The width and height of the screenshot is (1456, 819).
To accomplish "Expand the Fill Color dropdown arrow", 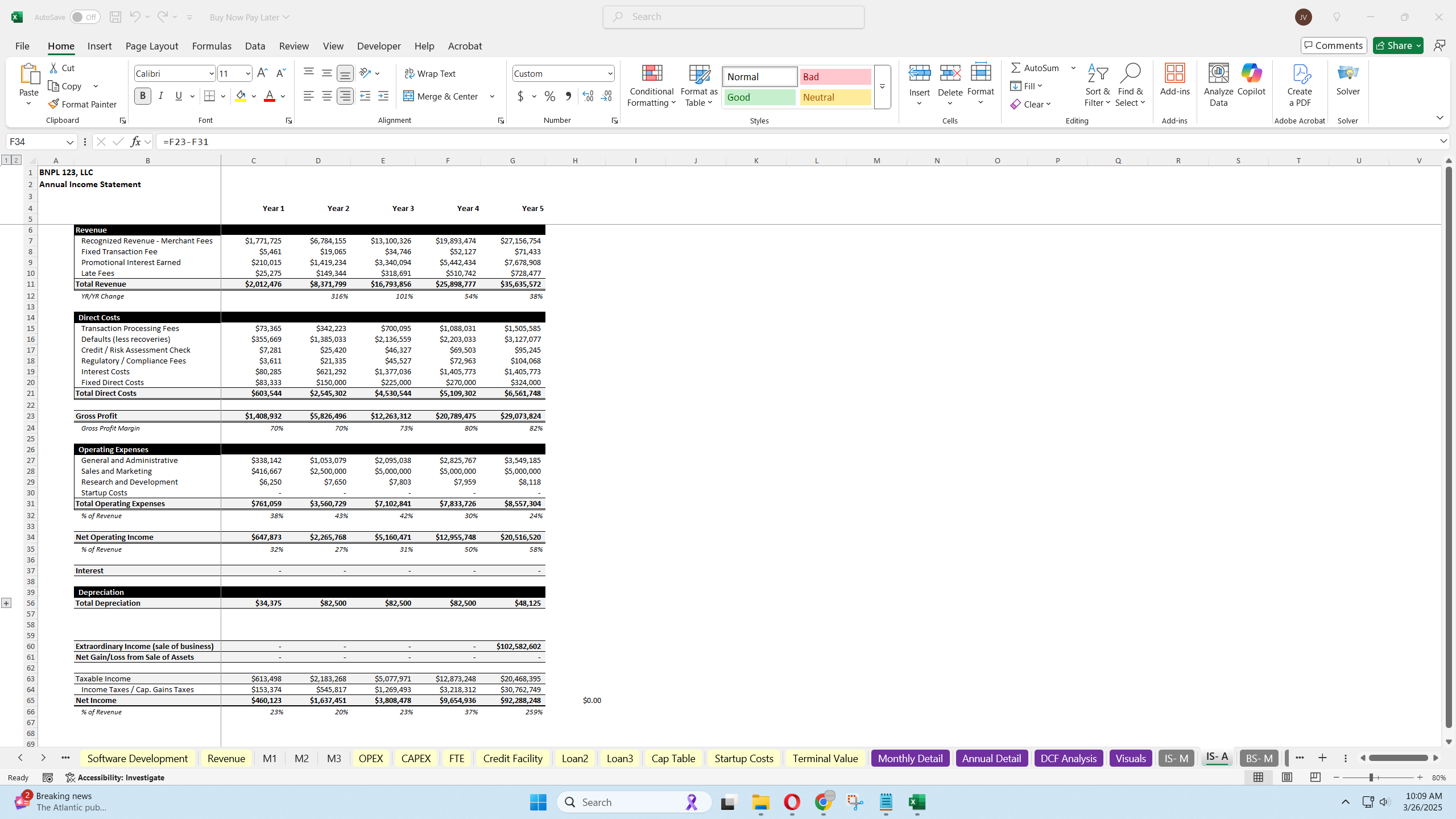I will (254, 96).
